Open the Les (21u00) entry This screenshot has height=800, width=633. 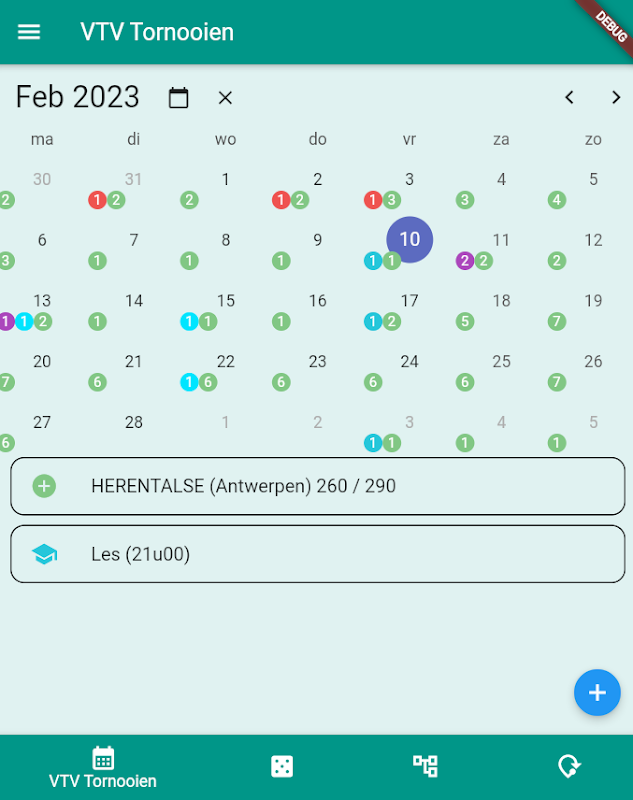[318, 554]
